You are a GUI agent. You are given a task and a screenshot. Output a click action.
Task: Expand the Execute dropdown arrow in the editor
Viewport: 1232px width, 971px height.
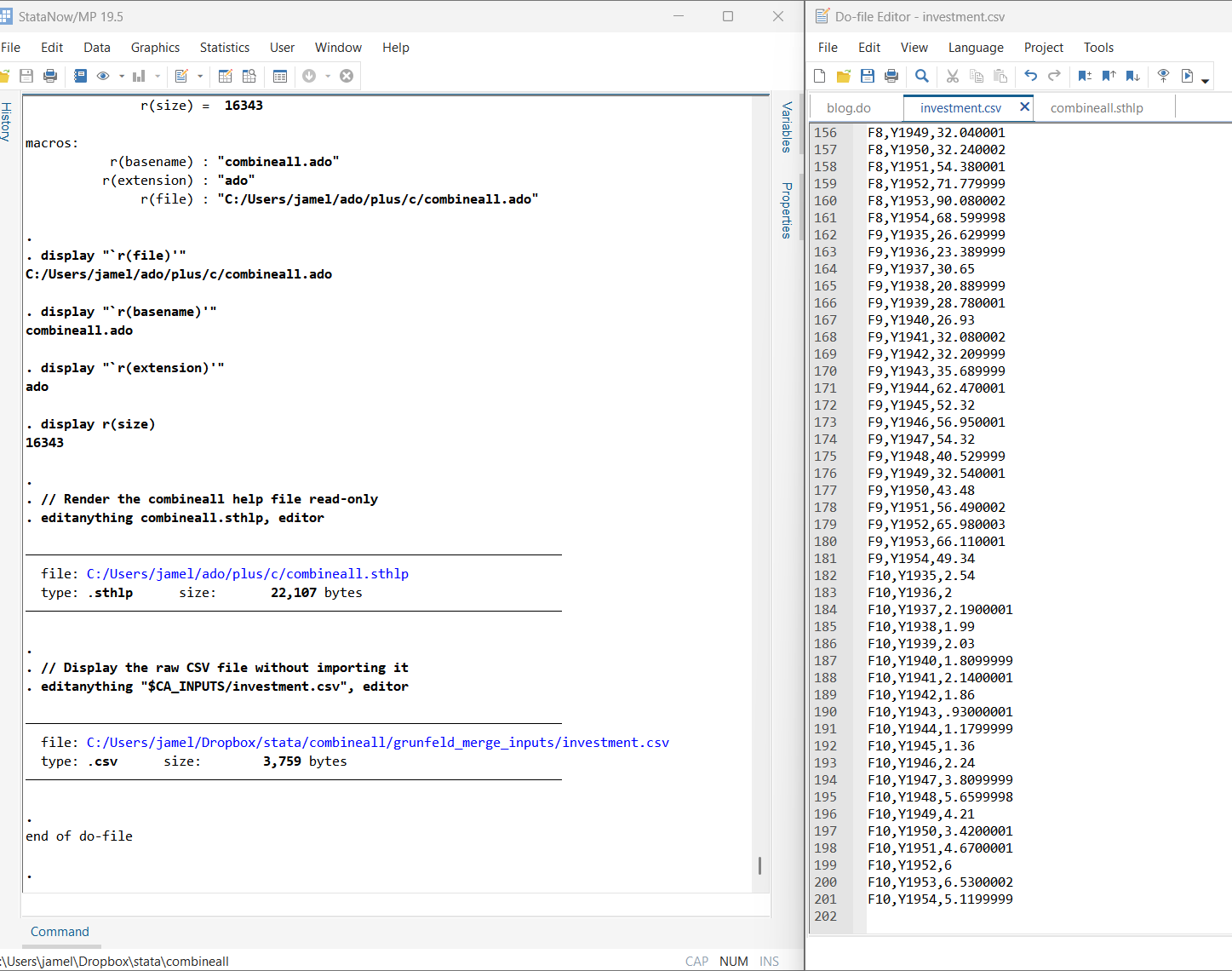pos(1205,80)
